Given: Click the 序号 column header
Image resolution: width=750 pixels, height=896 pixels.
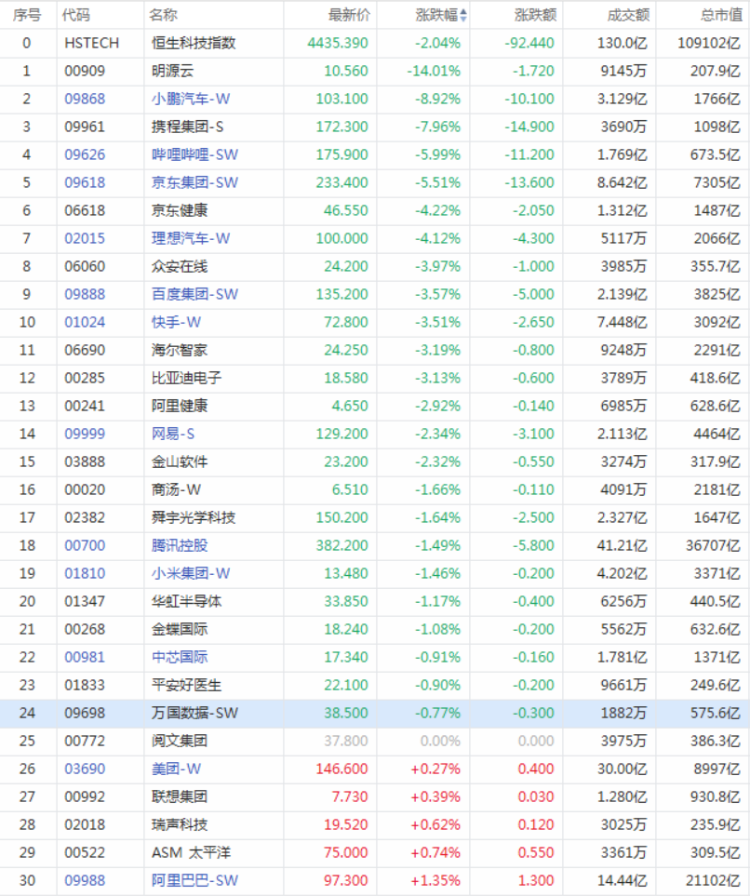Looking at the screenshot, I should (27, 15).
